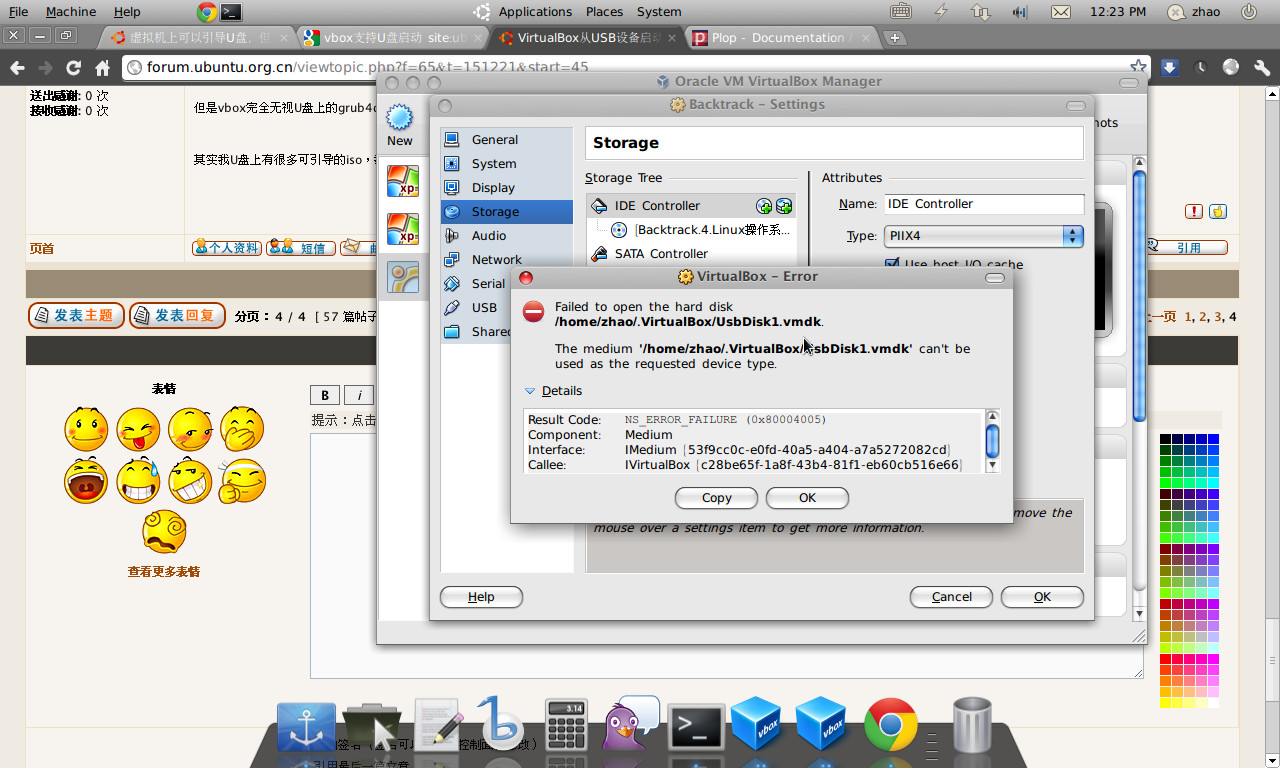Image resolution: width=1280 pixels, height=768 pixels.
Task: Click the USB plug icon
Action: coord(452,308)
